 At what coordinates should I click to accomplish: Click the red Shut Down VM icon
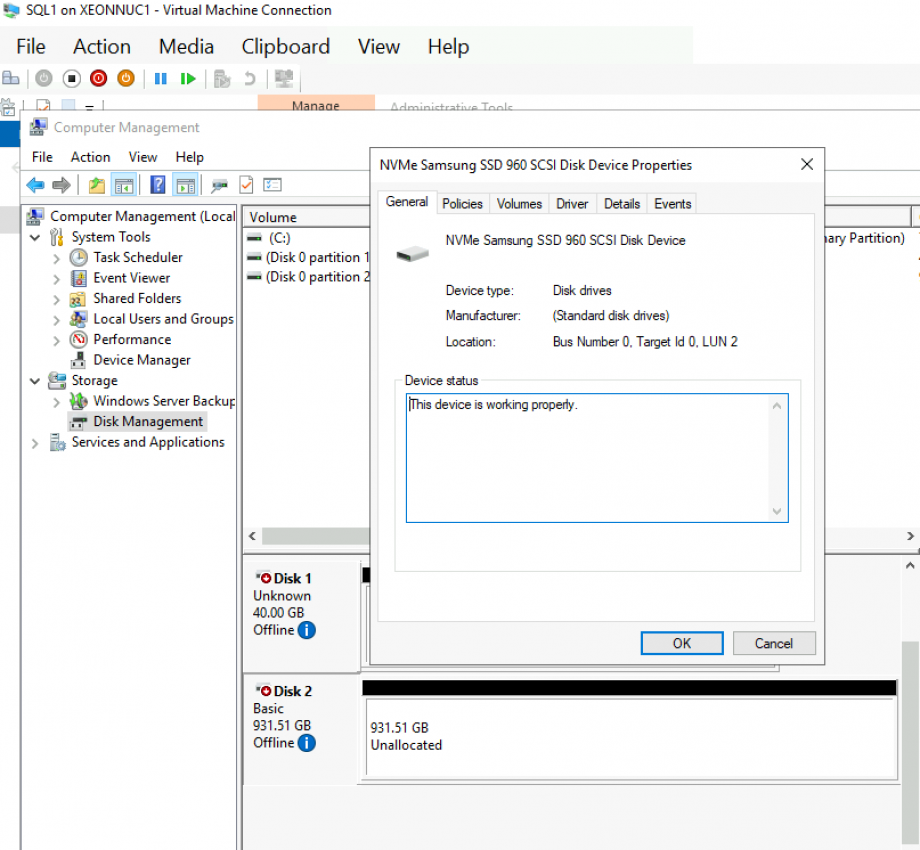[98, 78]
